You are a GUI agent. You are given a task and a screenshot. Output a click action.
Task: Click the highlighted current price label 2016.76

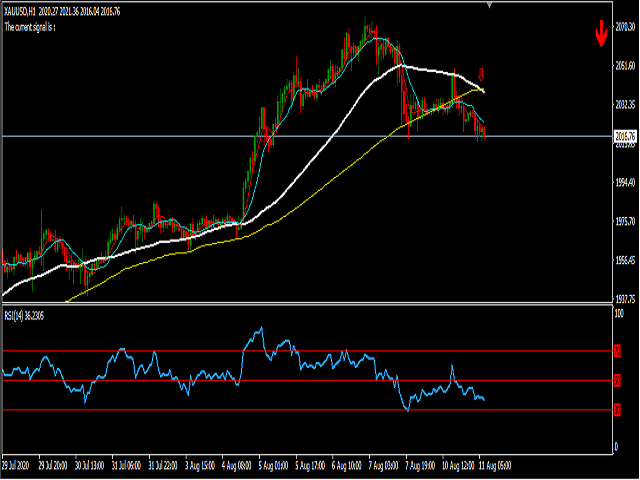tap(625, 136)
